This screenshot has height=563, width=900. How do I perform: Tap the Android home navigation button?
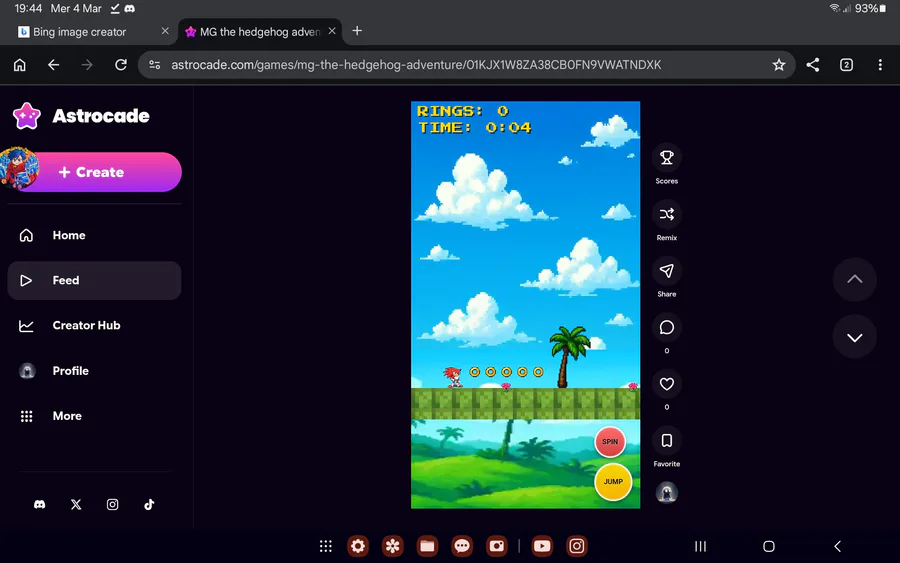[x=769, y=546]
